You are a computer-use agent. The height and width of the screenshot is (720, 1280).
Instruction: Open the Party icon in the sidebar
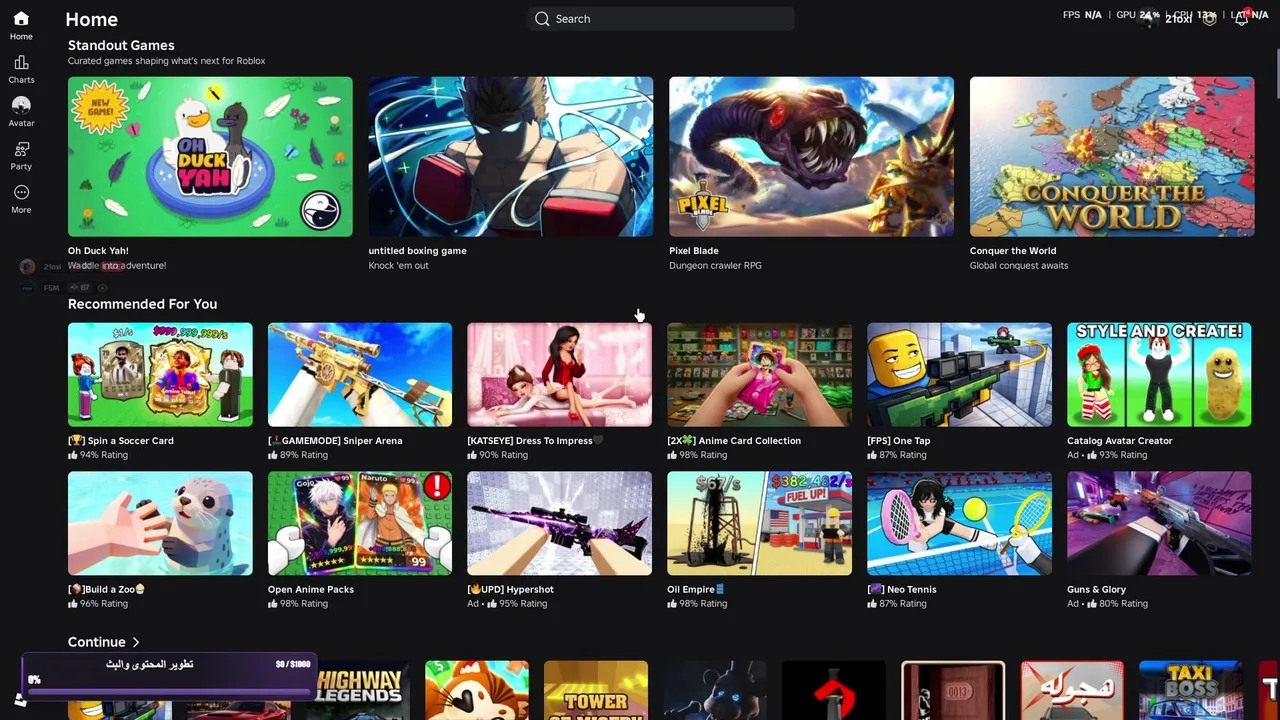click(x=21, y=149)
